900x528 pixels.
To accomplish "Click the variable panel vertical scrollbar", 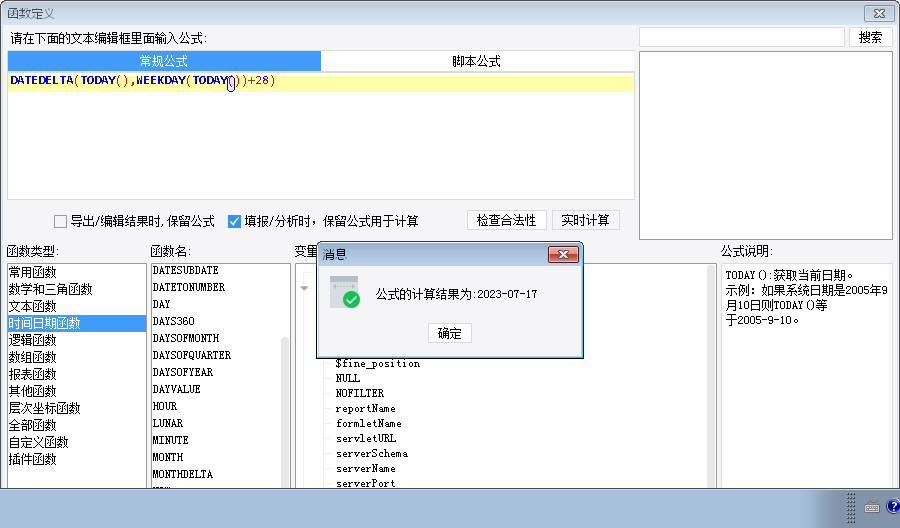I will [711, 376].
